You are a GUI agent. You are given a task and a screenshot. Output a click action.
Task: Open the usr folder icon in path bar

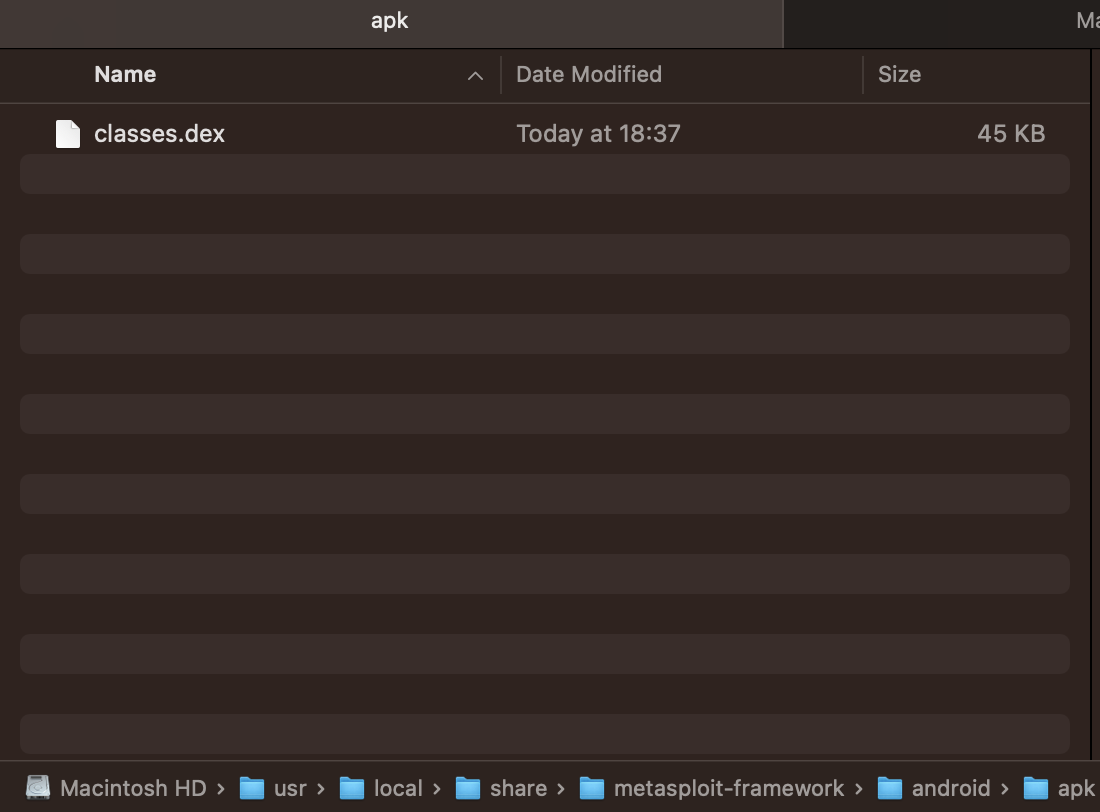click(251, 788)
